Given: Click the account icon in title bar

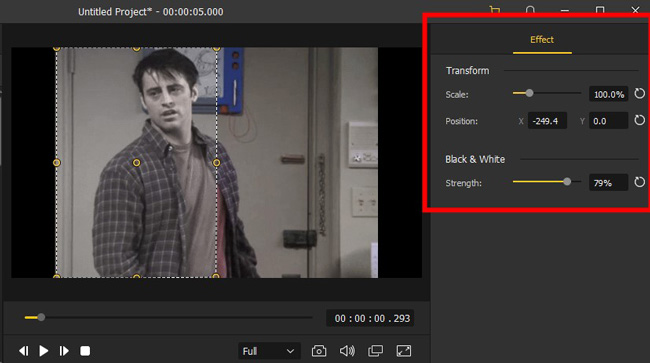Looking at the screenshot, I should point(530,10).
